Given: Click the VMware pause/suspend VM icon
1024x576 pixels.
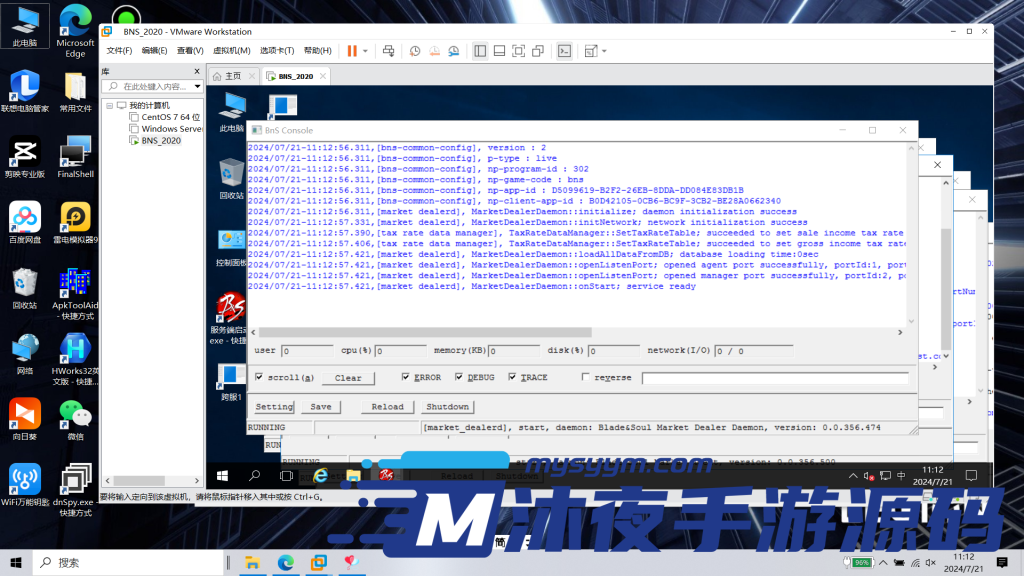Looking at the screenshot, I should (x=351, y=51).
